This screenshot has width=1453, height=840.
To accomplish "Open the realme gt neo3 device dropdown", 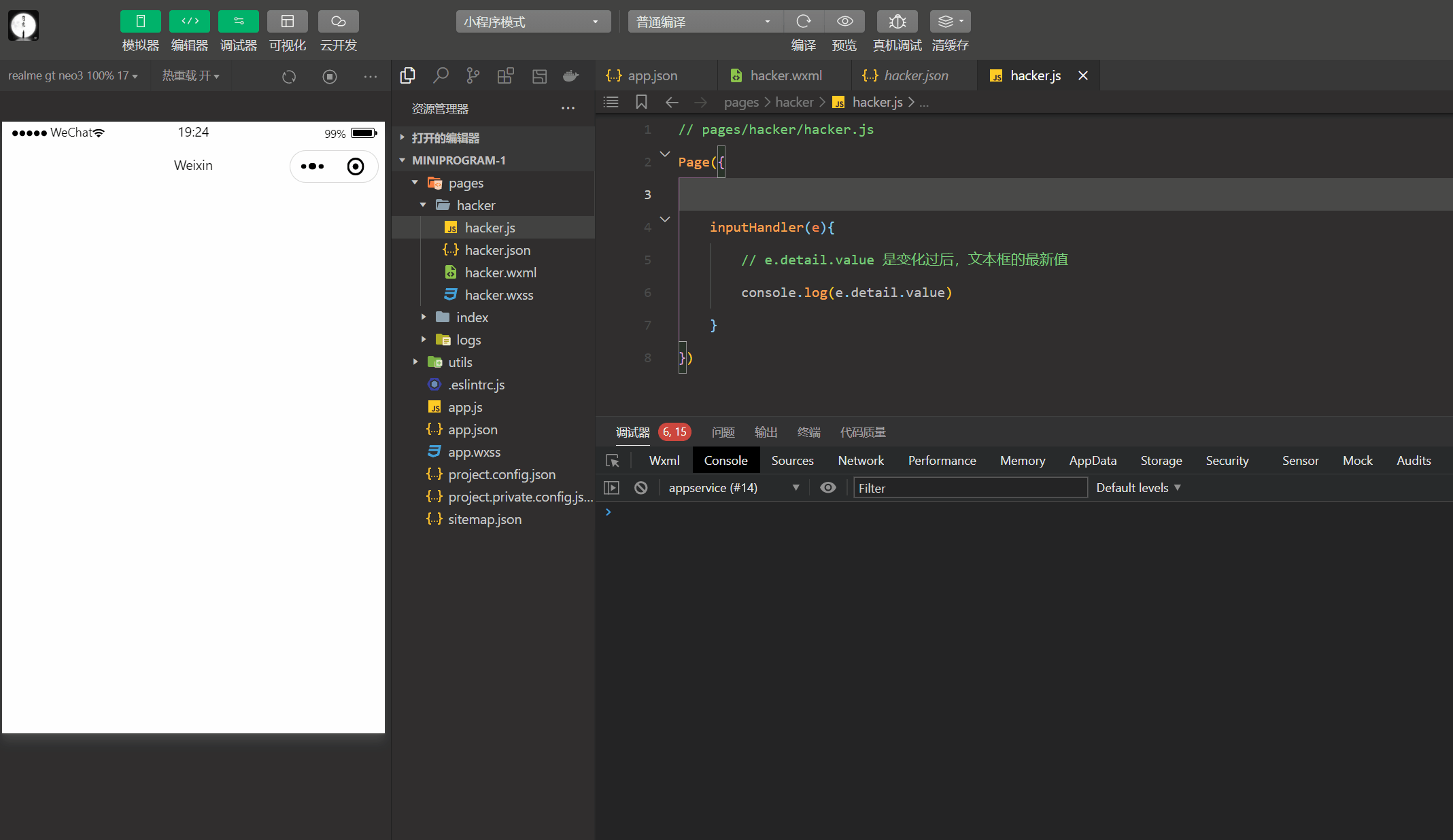I will coord(73,75).
